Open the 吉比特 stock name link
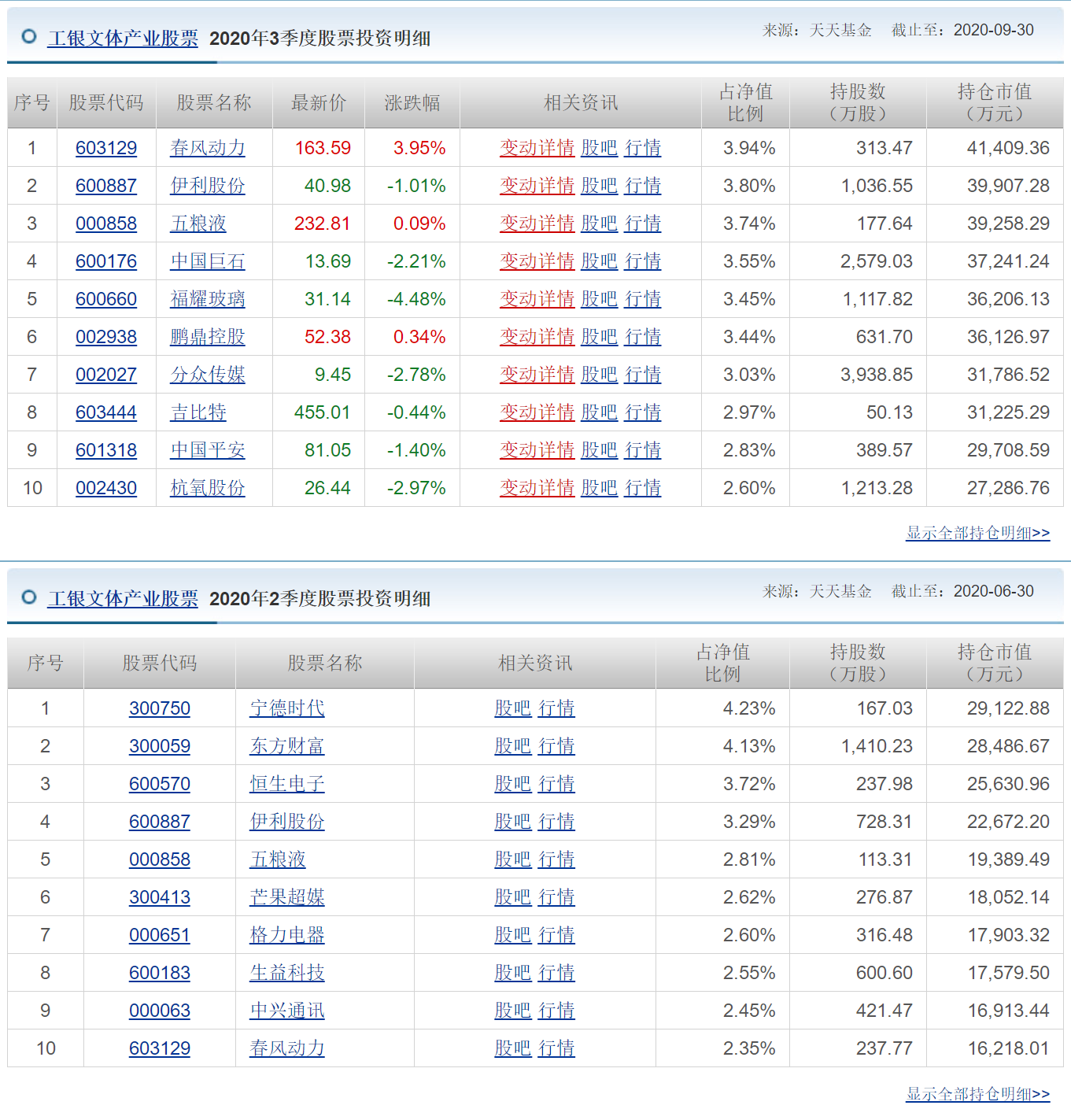The image size is (1071, 1120). point(198,412)
